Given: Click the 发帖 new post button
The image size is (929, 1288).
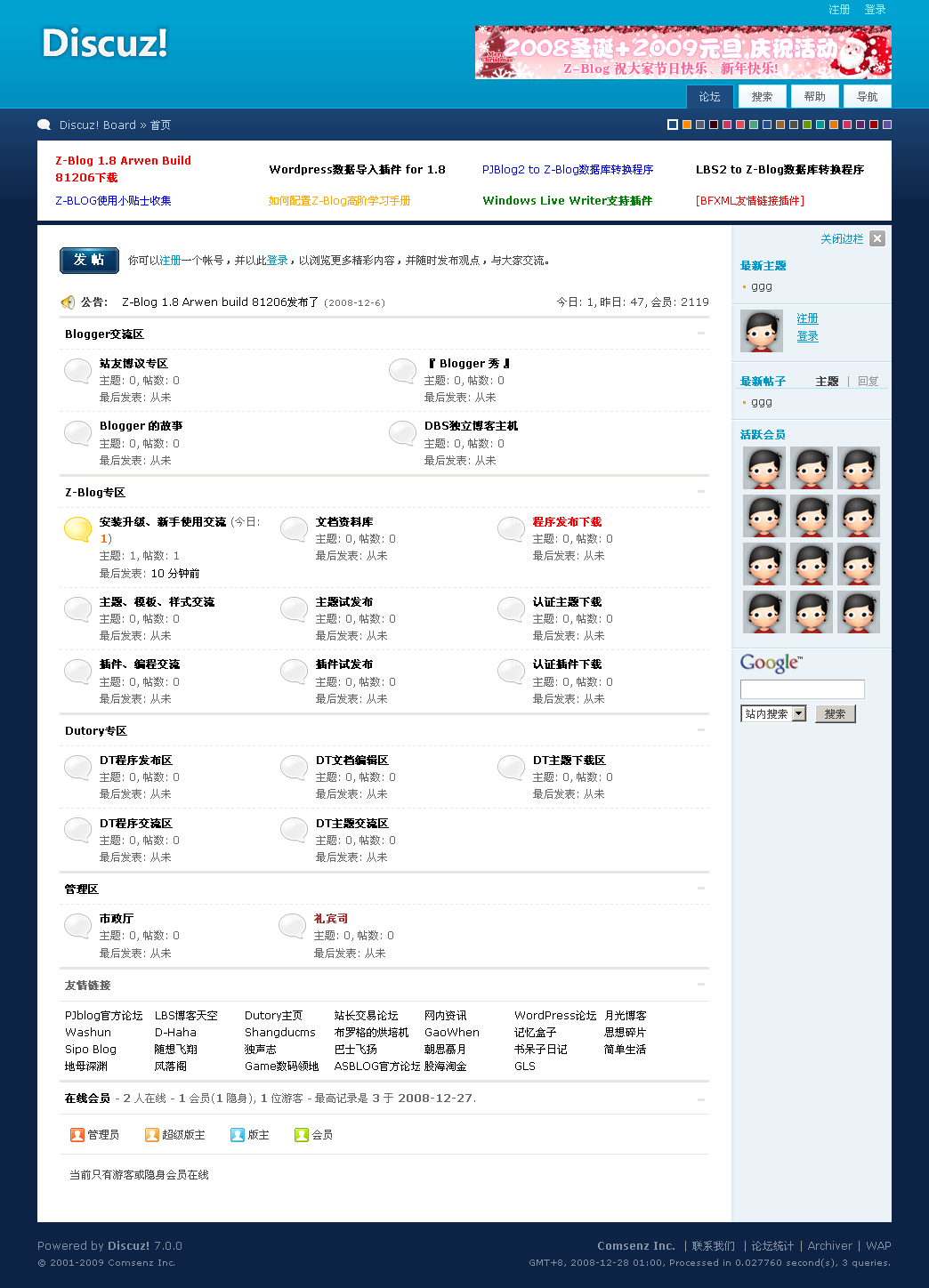Looking at the screenshot, I should pyautogui.click(x=89, y=261).
